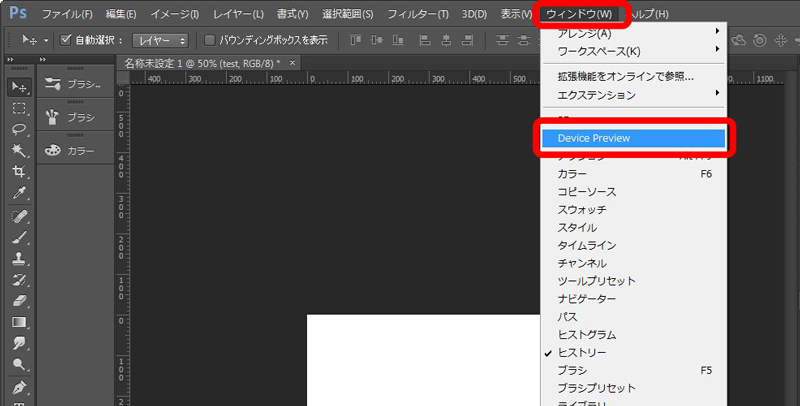Select the Brush tool in the toolbox
This screenshot has height=406, width=800.
pos(19,237)
